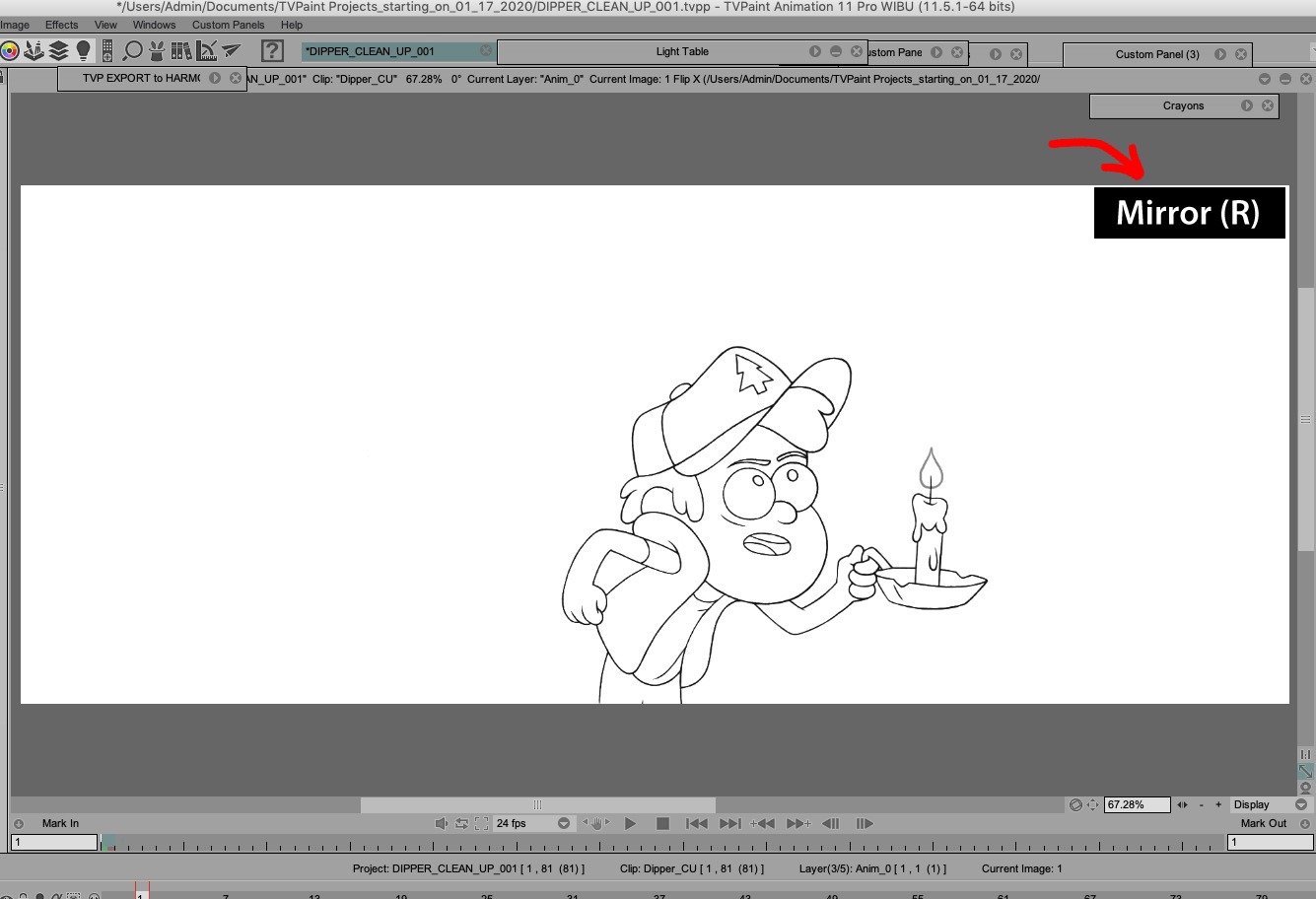Viewport: 1316px width, 899px height.
Task: Select the hand pan icon in playback bar
Action: click(595, 823)
